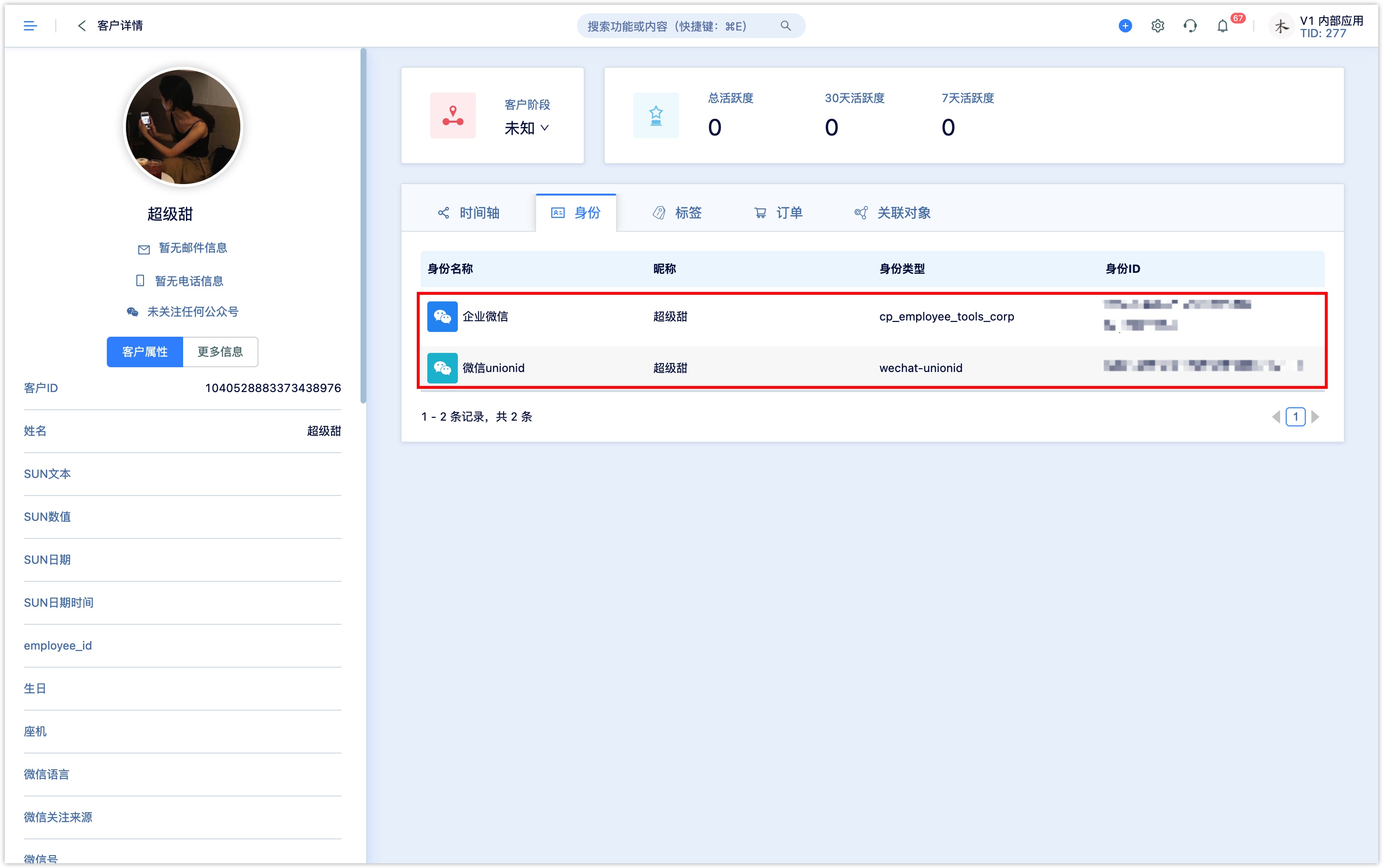Click the V1 内部应用 account label
The height and width of the screenshot is (868, 1383).
tap(1331, 21)
